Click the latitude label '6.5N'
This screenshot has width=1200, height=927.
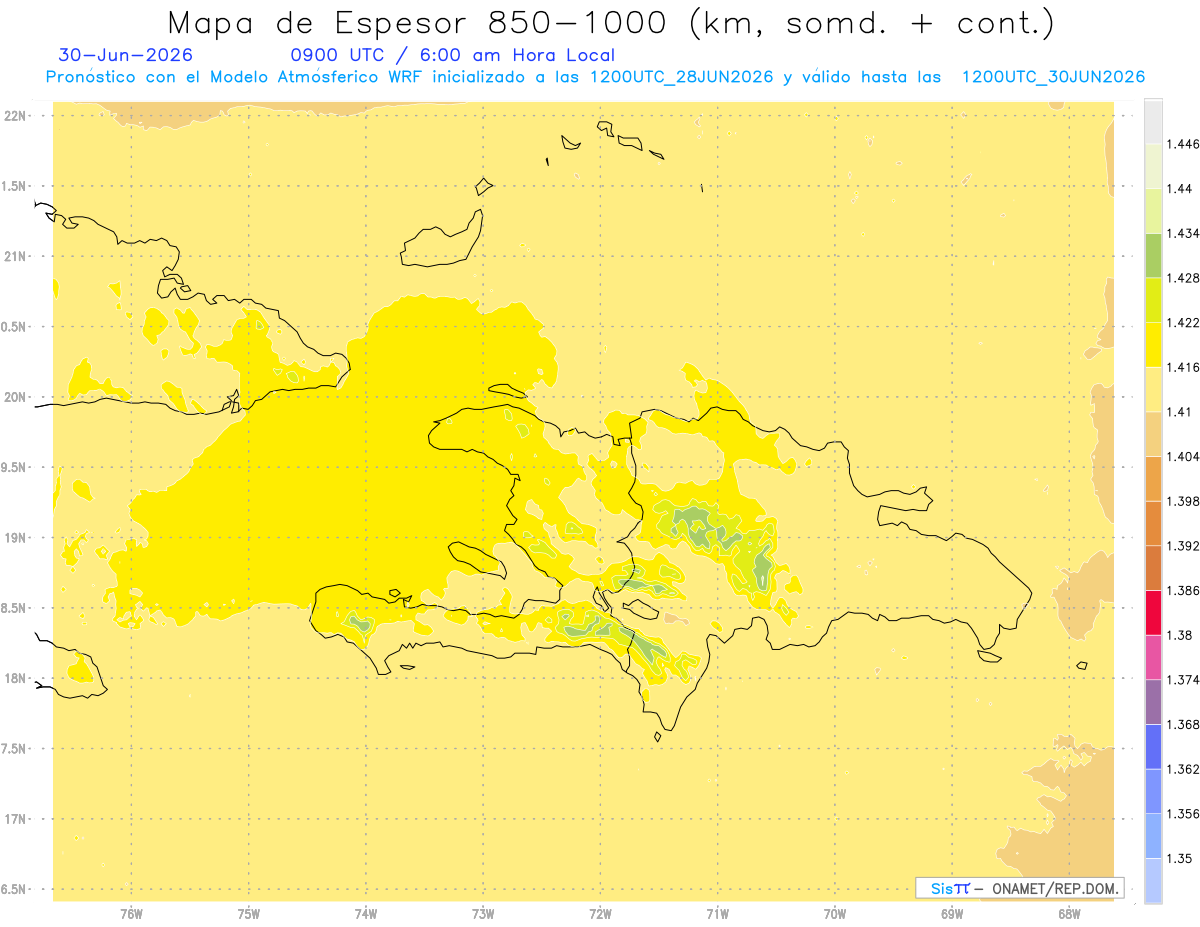[15, 890]
